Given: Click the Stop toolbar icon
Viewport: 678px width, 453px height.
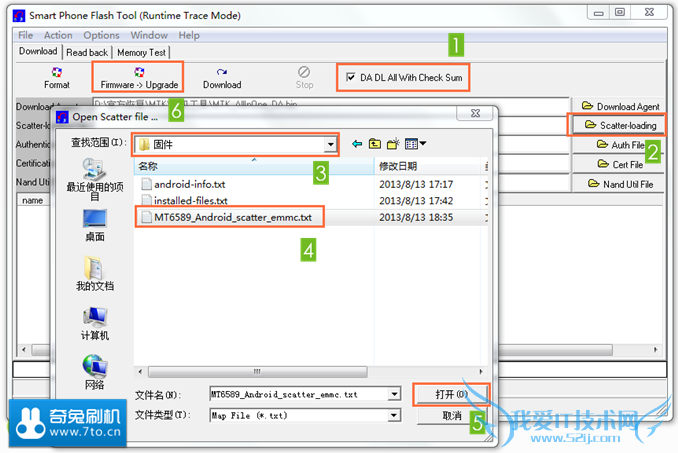Looking at the screenshot, I should [x=304, y=78].
